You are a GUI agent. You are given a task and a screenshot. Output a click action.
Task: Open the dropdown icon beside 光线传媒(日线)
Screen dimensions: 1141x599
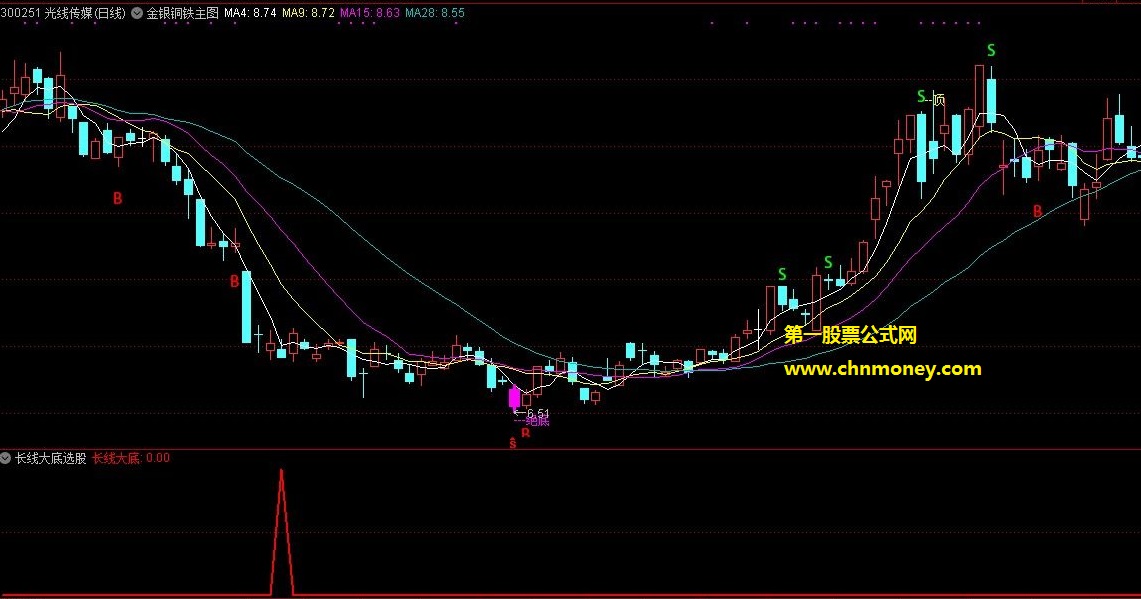pos(137,13)
